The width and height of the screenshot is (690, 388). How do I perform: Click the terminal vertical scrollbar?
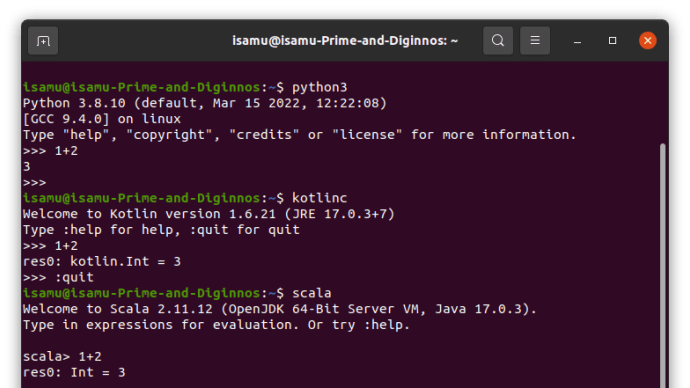click(x=663, y=266)
